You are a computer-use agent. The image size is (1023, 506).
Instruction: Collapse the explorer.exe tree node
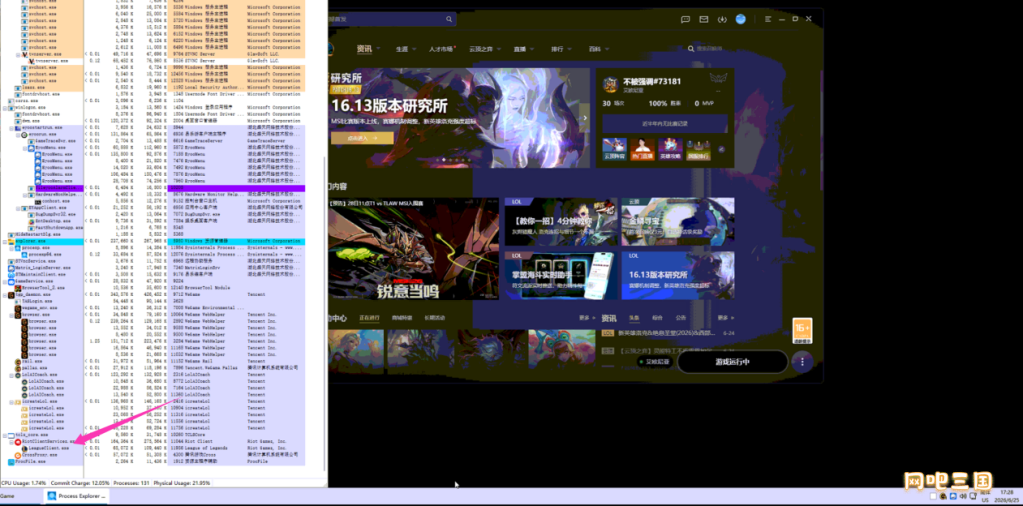point(5,241)
